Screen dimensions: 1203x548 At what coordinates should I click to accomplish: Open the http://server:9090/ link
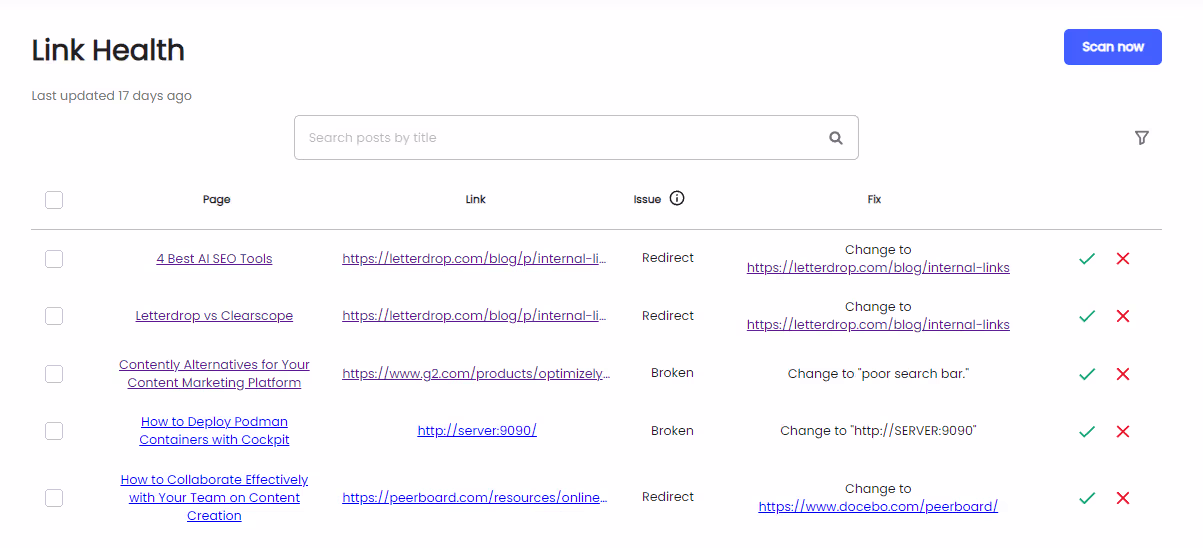(477, 431)
